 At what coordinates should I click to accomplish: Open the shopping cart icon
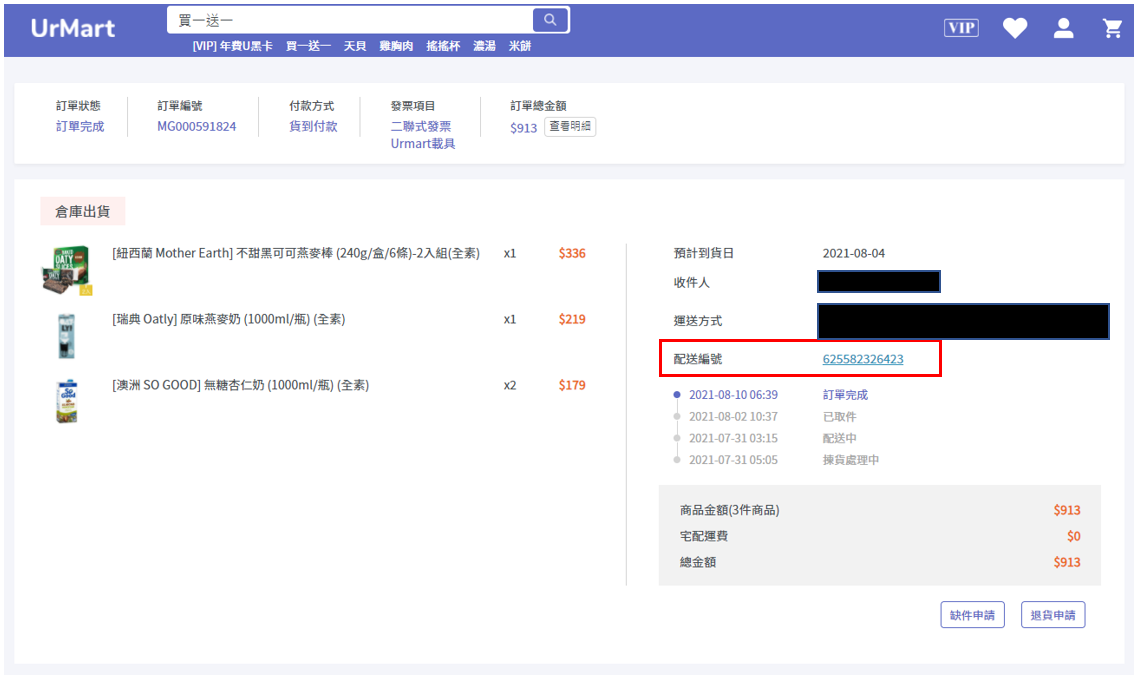tap(1112, 28)
